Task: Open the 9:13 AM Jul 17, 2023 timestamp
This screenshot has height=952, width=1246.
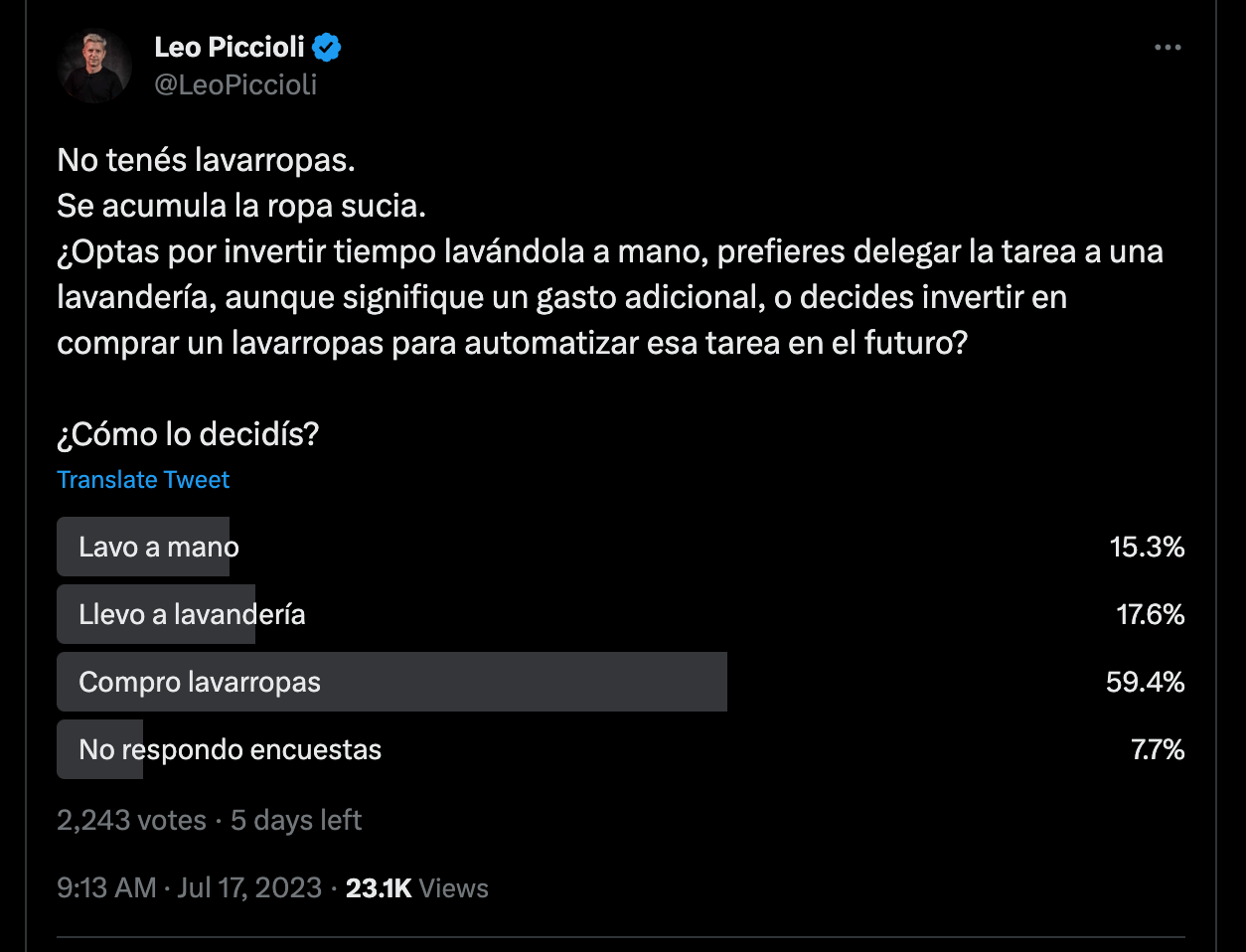Action: [x=189, y=887]
